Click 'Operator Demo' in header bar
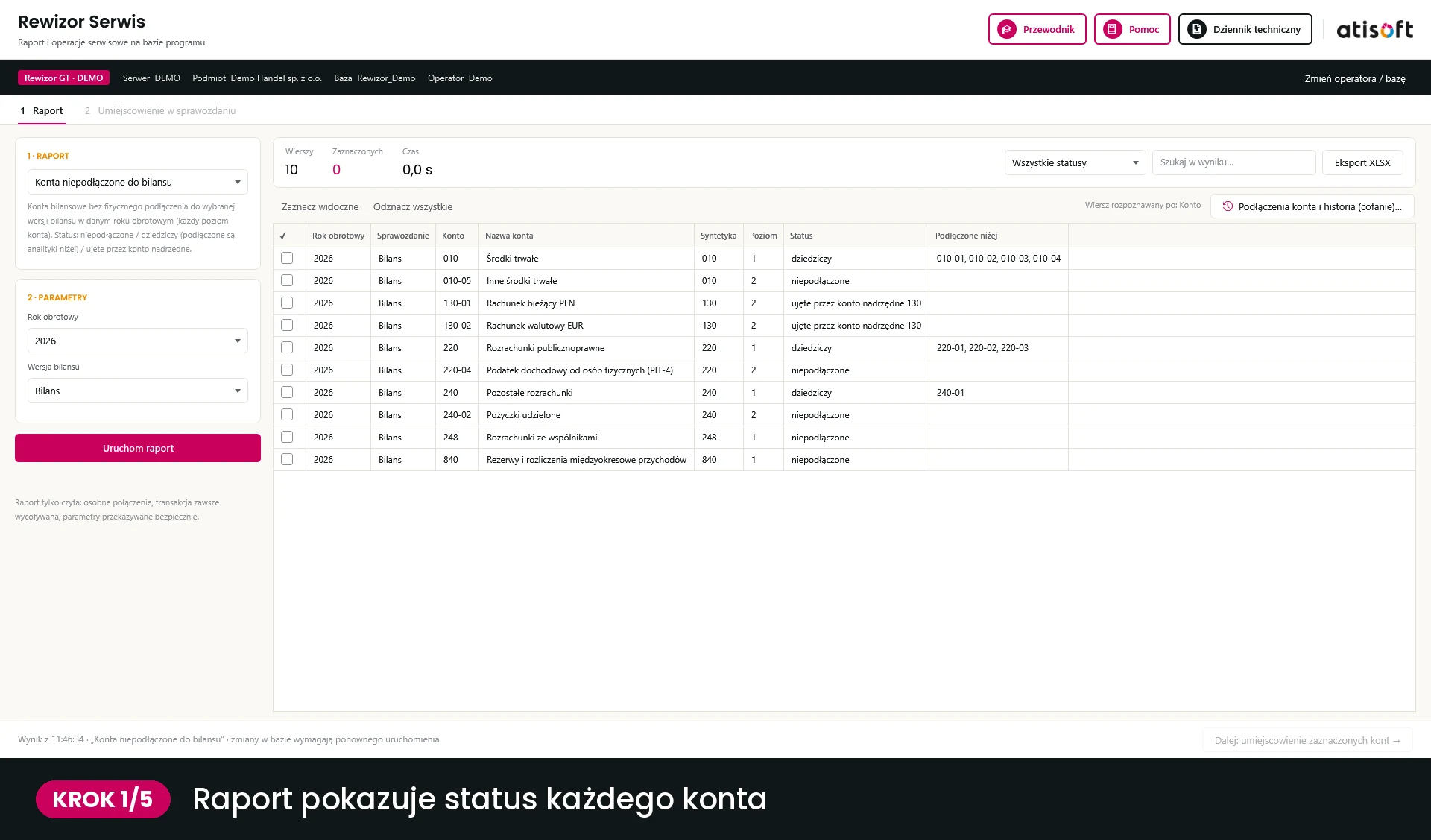This screenshot has width=1431, height=840. click(460, 78)
